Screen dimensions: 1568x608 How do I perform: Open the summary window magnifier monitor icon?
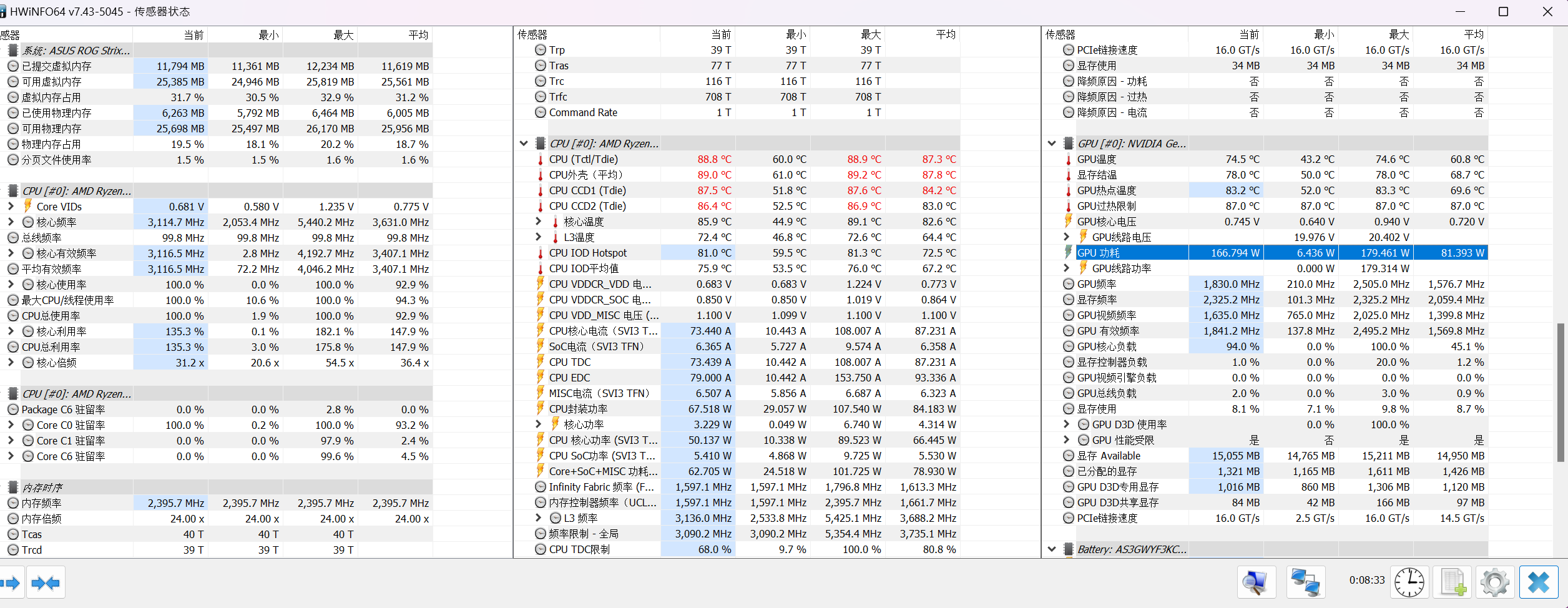pos(1255,583)
